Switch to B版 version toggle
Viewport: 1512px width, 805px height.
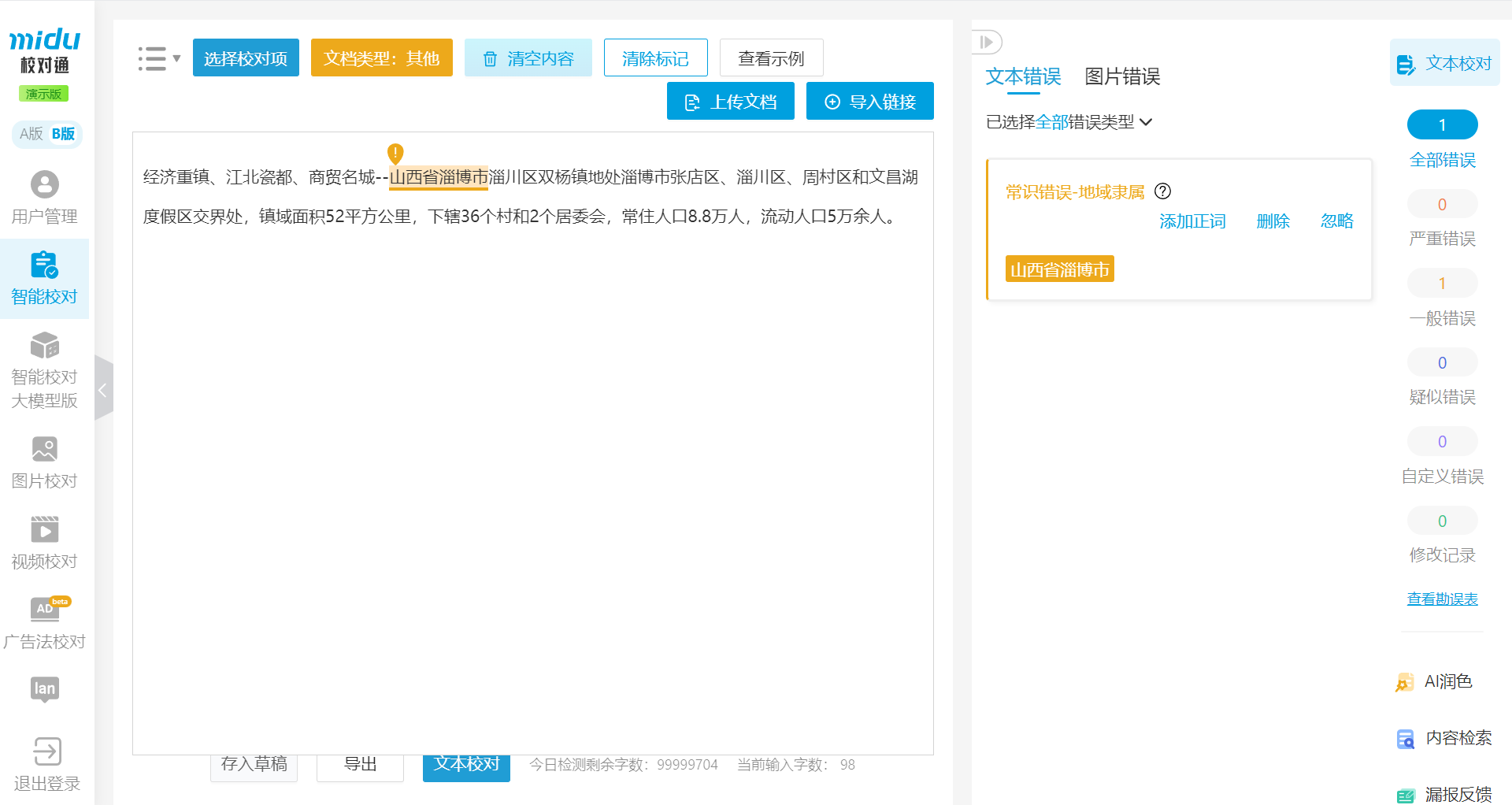pyautogui.click(x=63, y=134)
